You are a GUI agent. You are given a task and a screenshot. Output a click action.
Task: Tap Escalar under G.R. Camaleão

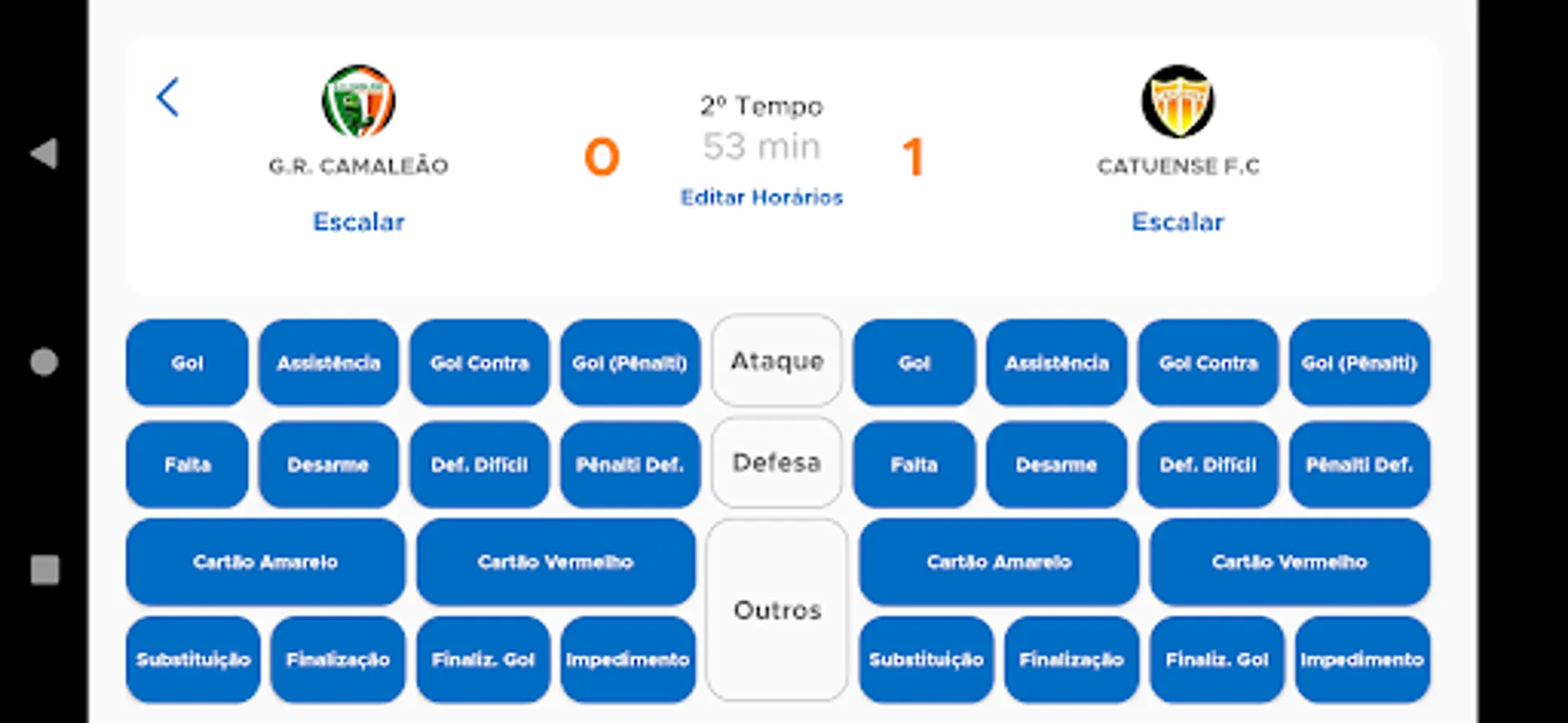358,222
